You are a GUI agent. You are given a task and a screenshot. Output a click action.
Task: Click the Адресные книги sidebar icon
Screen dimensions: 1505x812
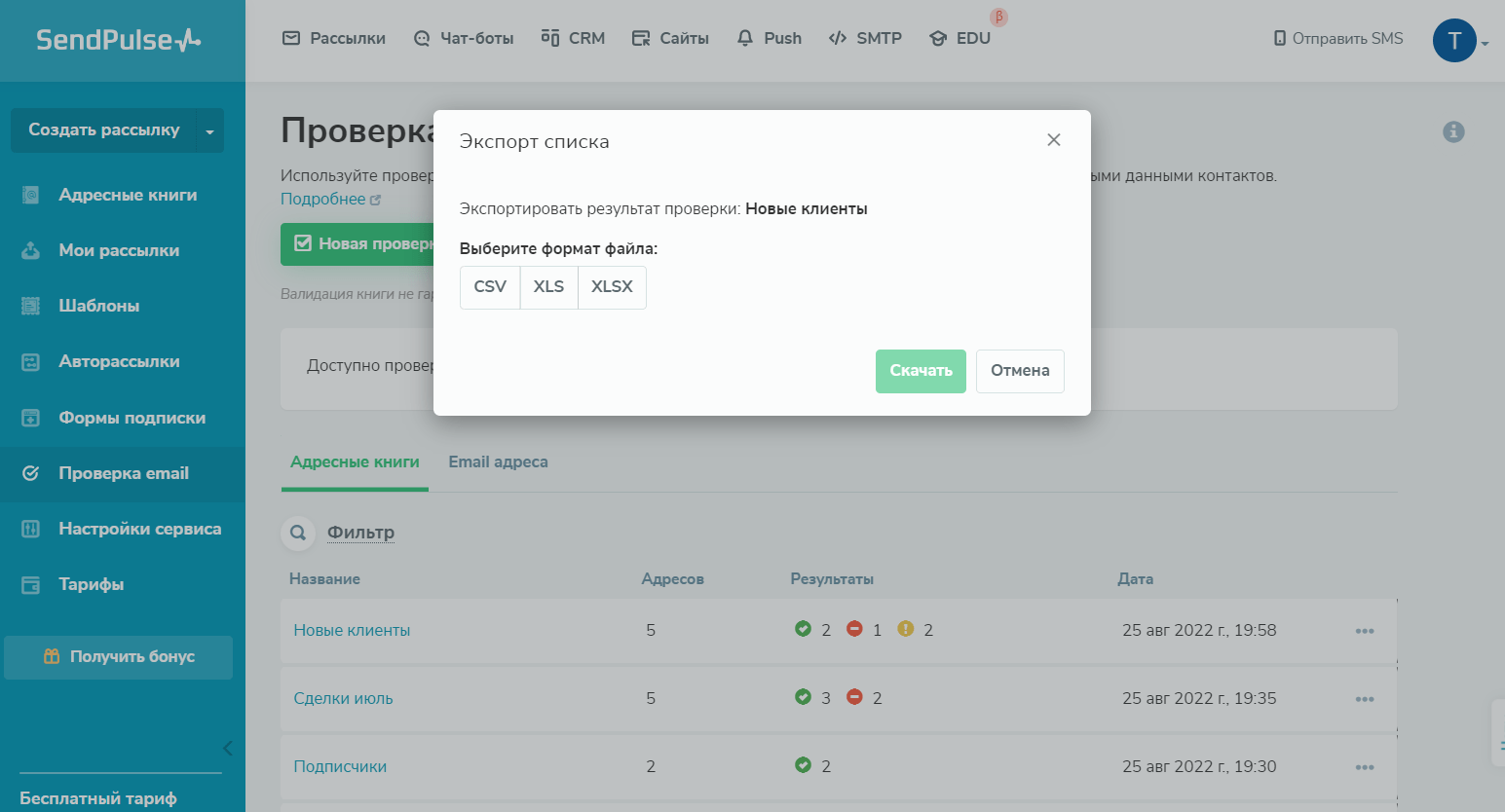[31, 195]
